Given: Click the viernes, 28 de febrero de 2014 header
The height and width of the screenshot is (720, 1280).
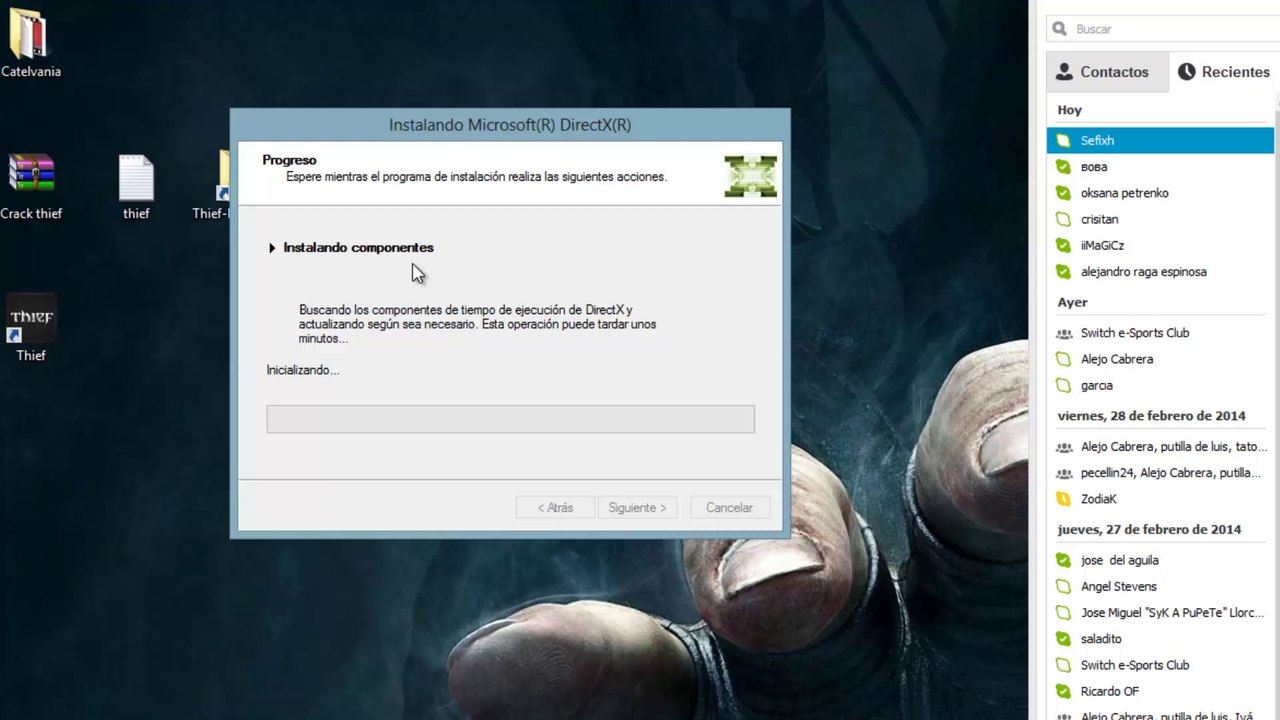Looking at the screenshot, I should click(x=1151, y=416).
